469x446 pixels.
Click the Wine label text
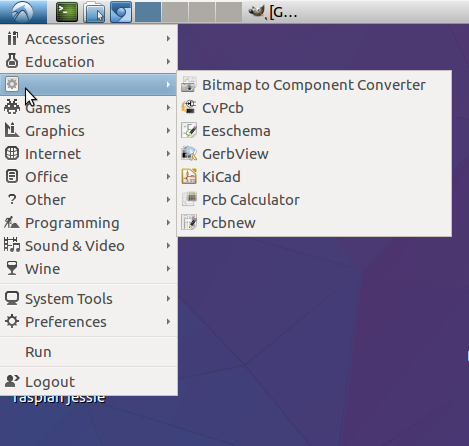click(x=43, y=269)
